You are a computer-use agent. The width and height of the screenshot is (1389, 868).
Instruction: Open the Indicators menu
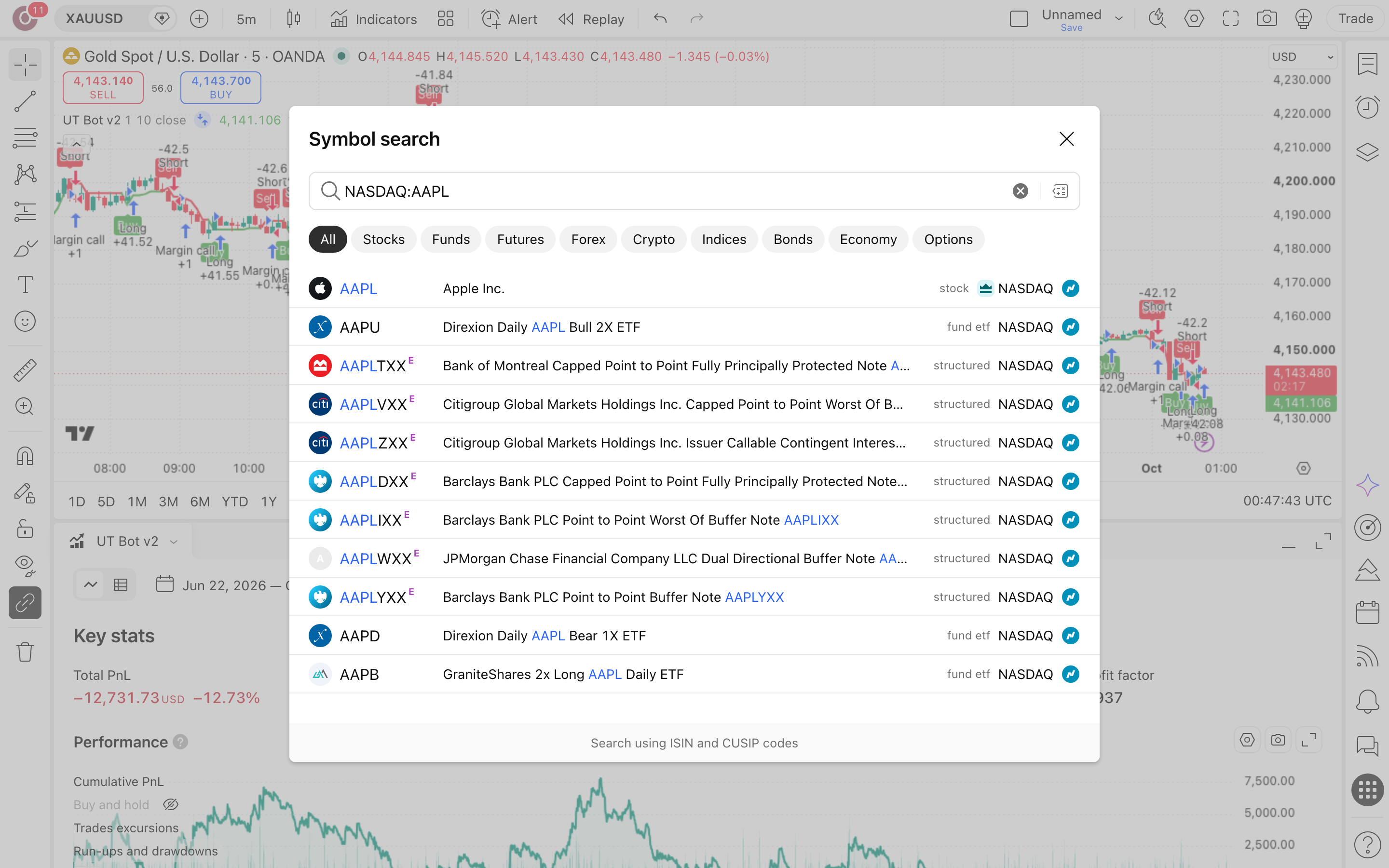tap(374, 19)
